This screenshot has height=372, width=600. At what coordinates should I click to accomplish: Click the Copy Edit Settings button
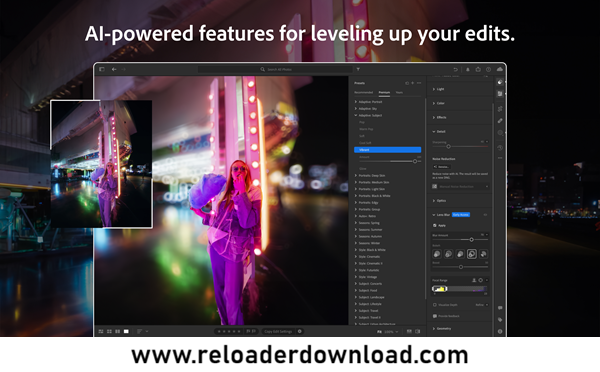278,331
